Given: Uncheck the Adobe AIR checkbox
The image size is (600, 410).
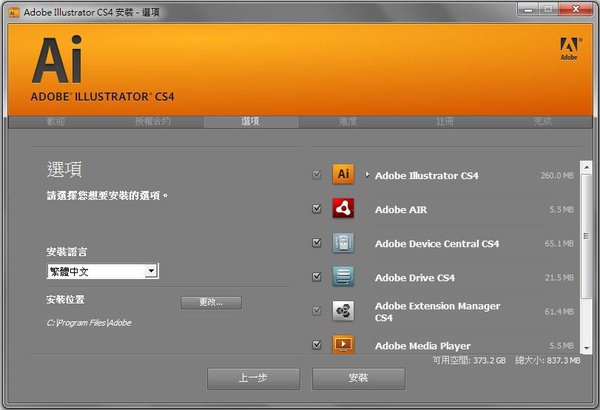Looking at the screenshot, I should (316, 209).
